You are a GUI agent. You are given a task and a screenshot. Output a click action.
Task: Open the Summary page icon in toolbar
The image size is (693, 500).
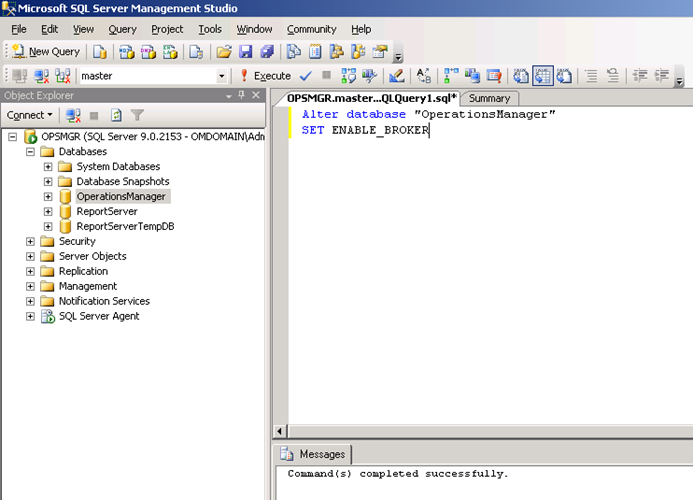(x=315, y=52)
